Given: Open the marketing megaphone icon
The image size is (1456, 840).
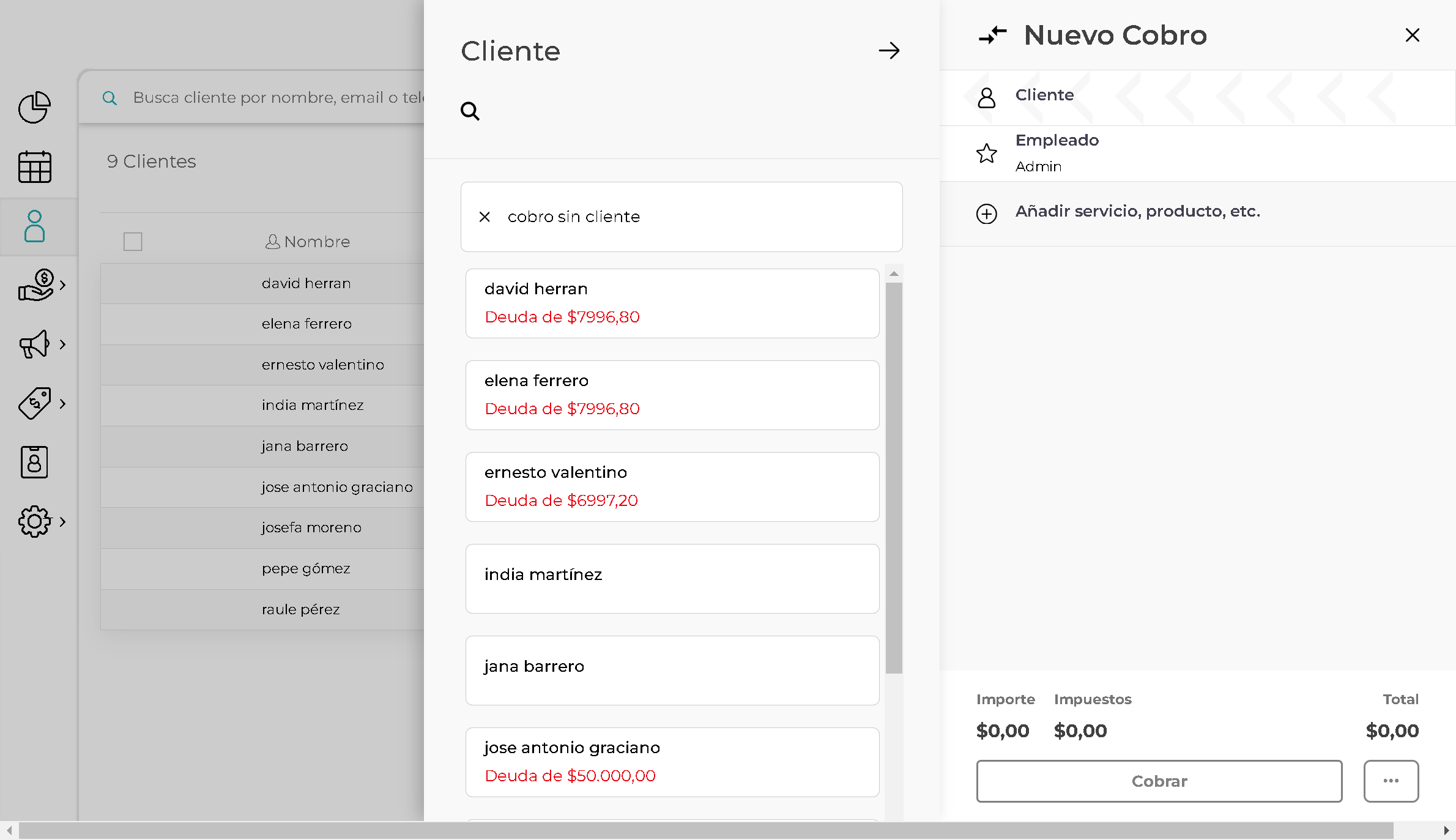Looking at the screenshot, I should click(34, 344).
